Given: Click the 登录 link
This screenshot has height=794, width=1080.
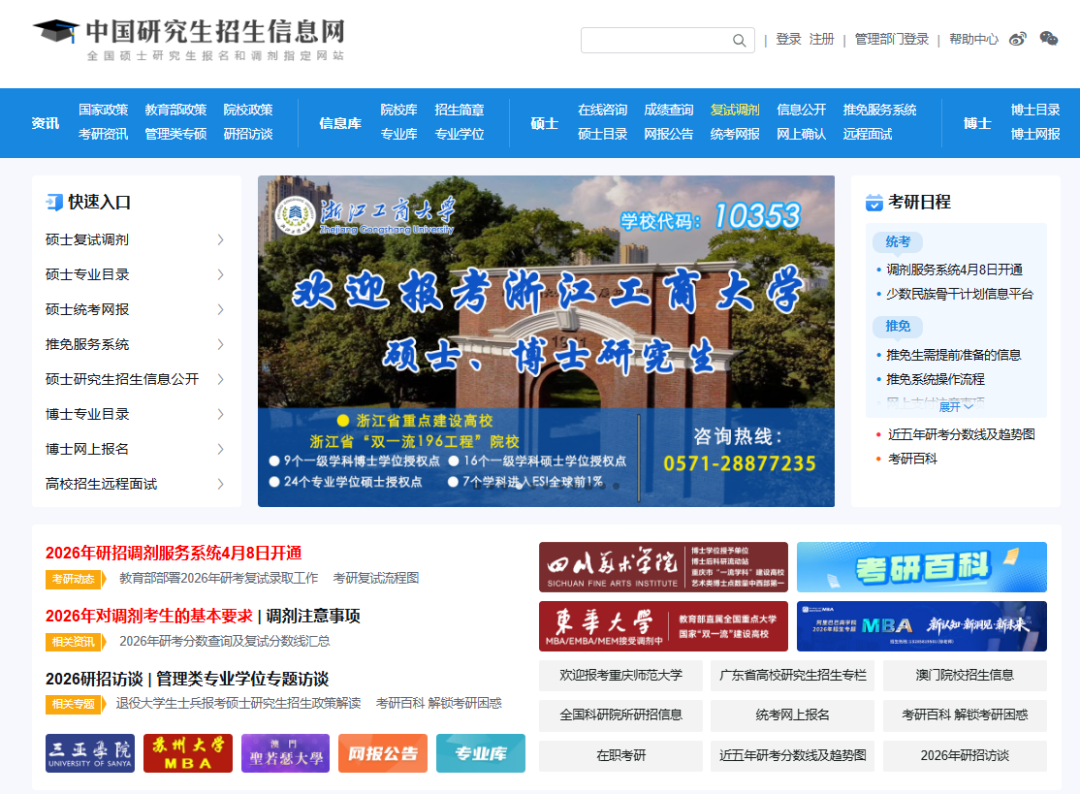Looking at the screenshot, I should tap(789, 39).
